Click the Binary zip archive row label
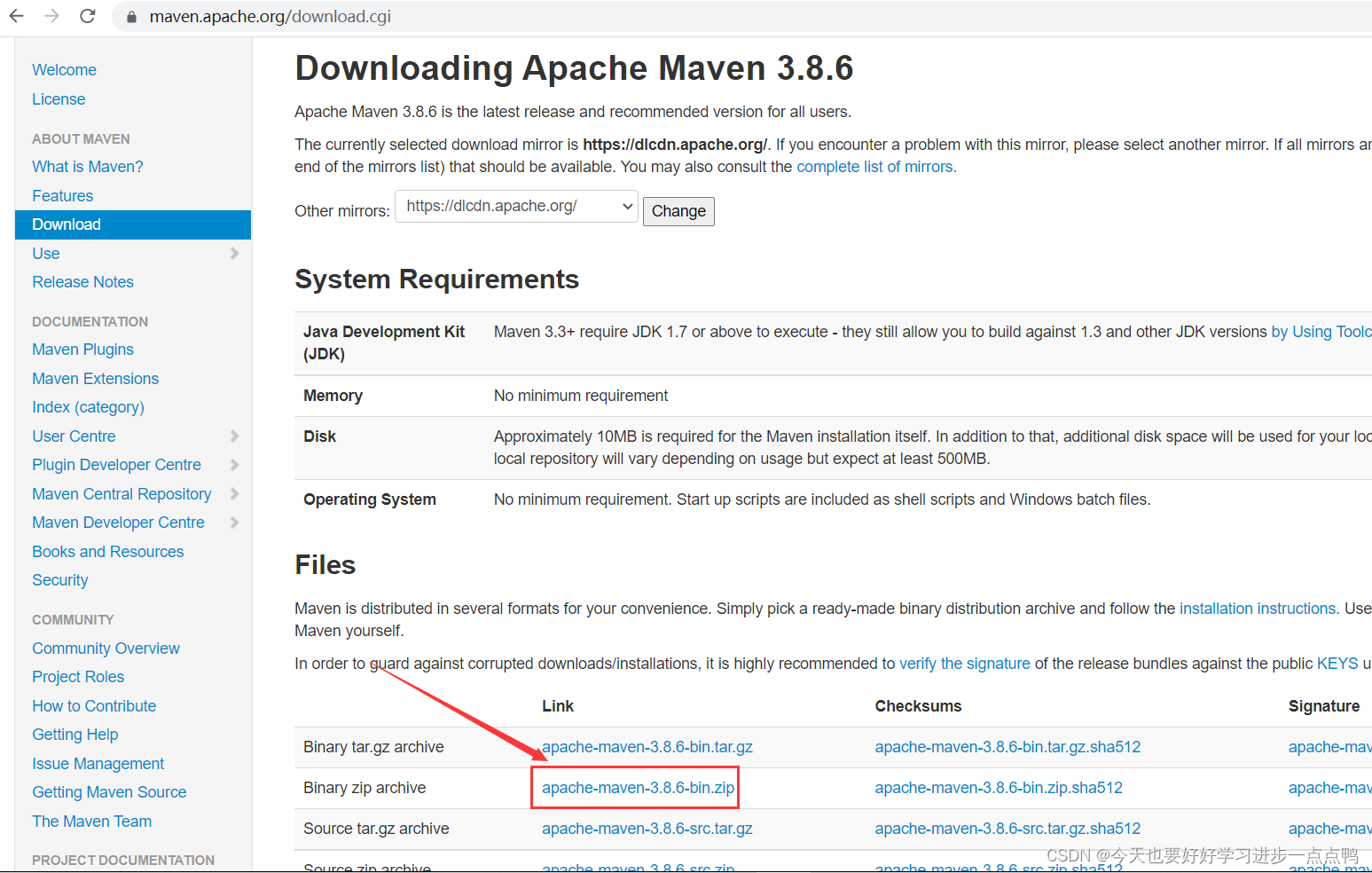 click(365, 788)
